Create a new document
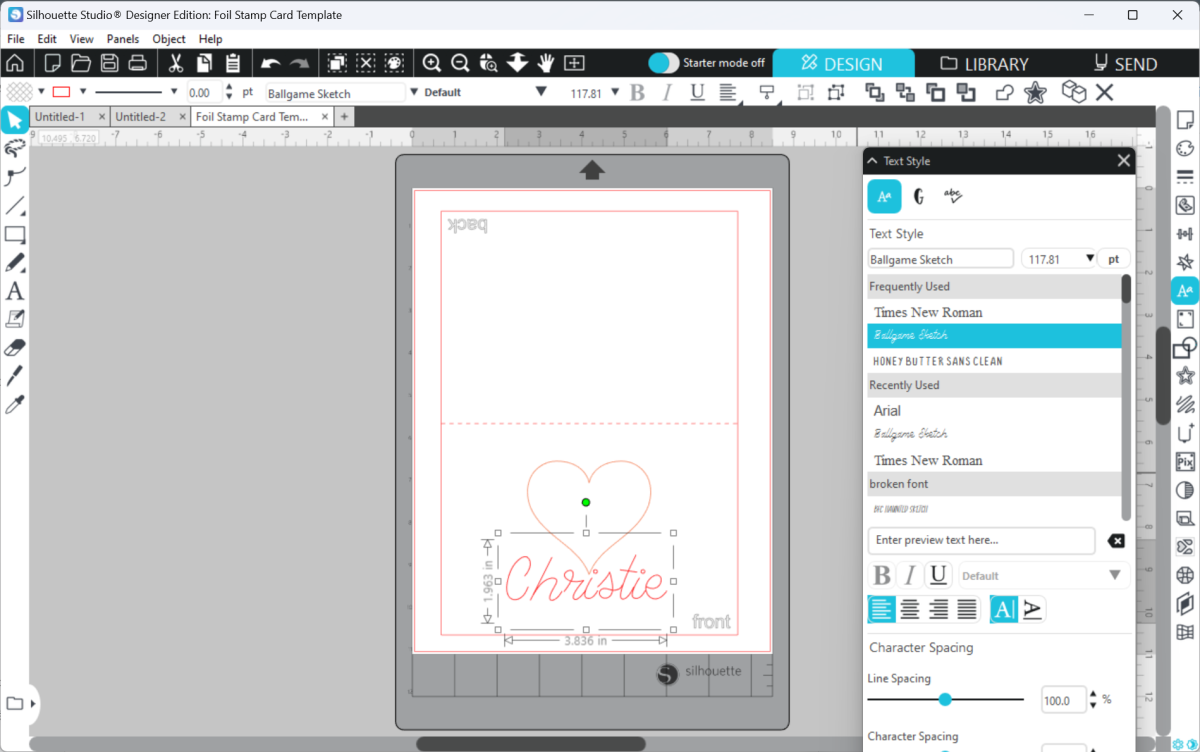 pyautogui.click(x=52, y=63)
